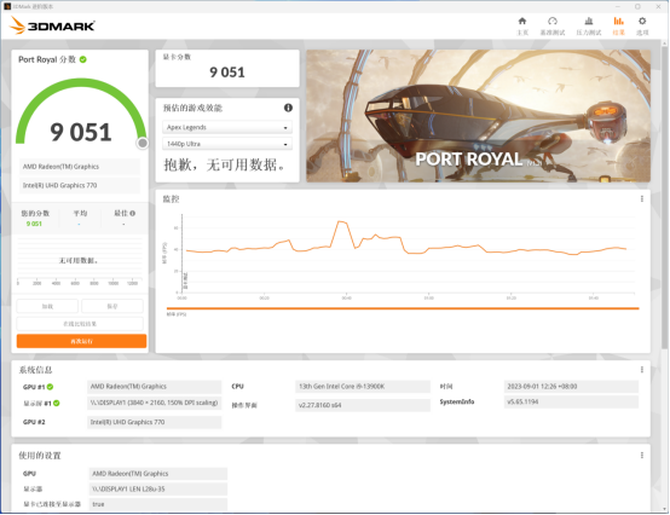Screen dimensions: 670x515
Task: Click the v2.27.8160 s64 version value
Action: point(362,405)
